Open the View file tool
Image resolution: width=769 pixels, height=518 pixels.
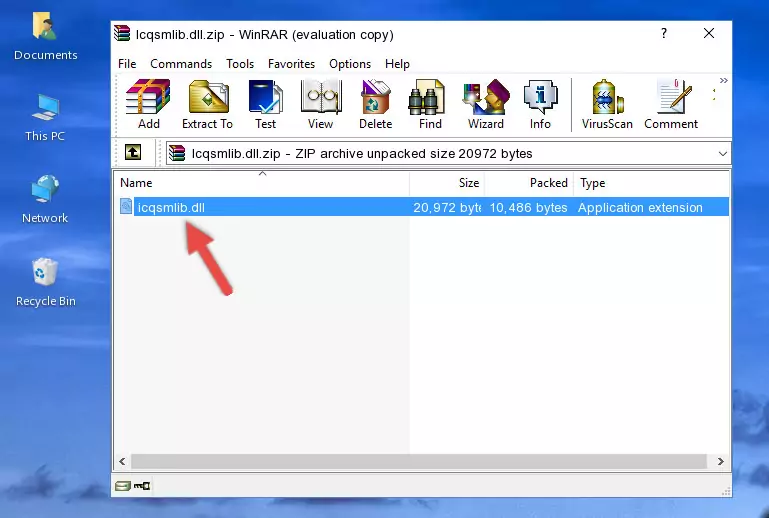(x=321, y=104)
